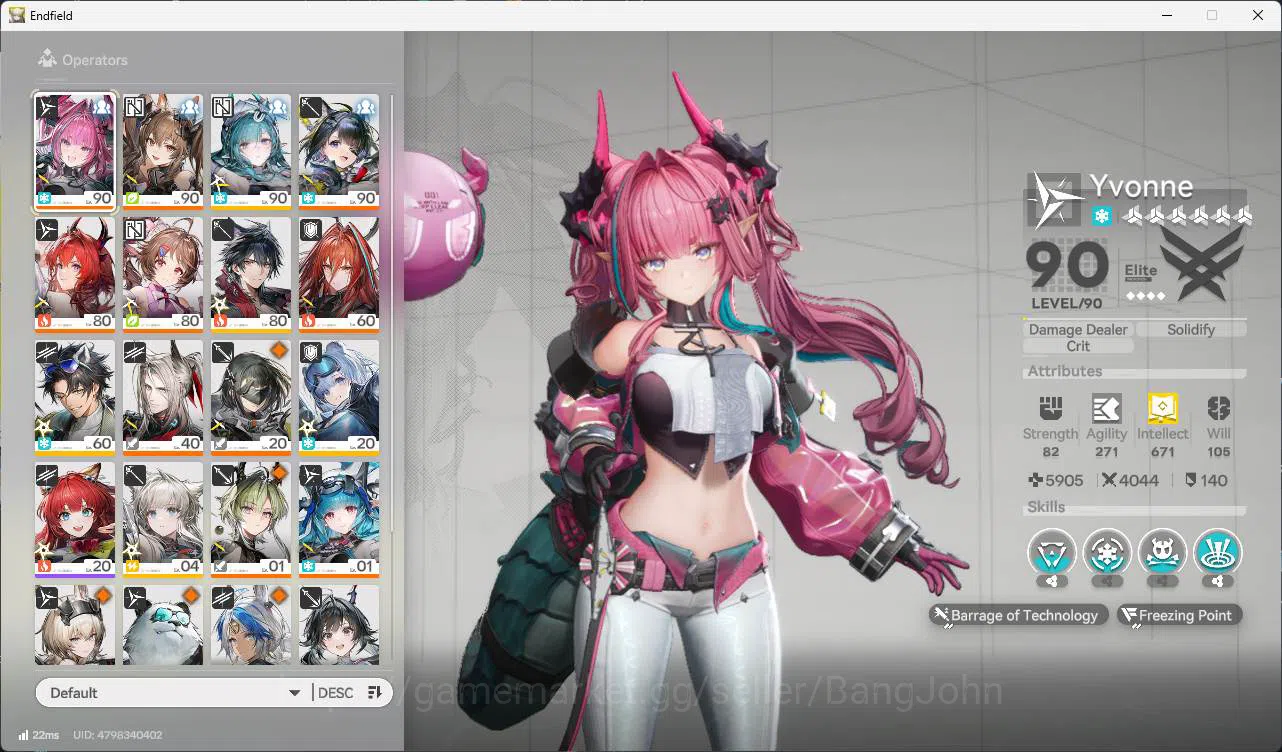This screenshot has width=1282, height=752.
Task: Select the pink-haired Yvonne level 90 card
Action: 75,151
